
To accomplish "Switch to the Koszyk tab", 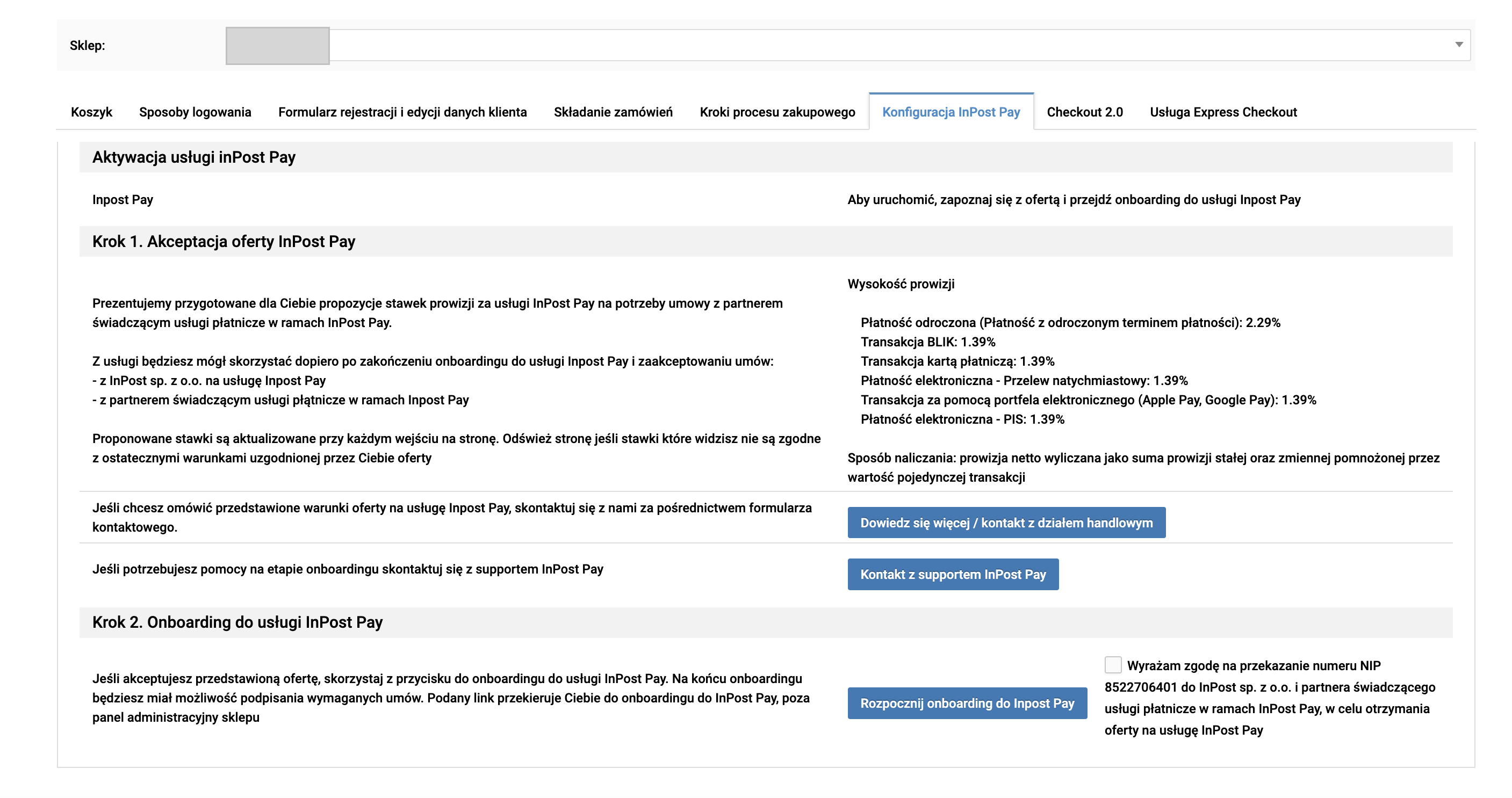I will coord(91,112).
